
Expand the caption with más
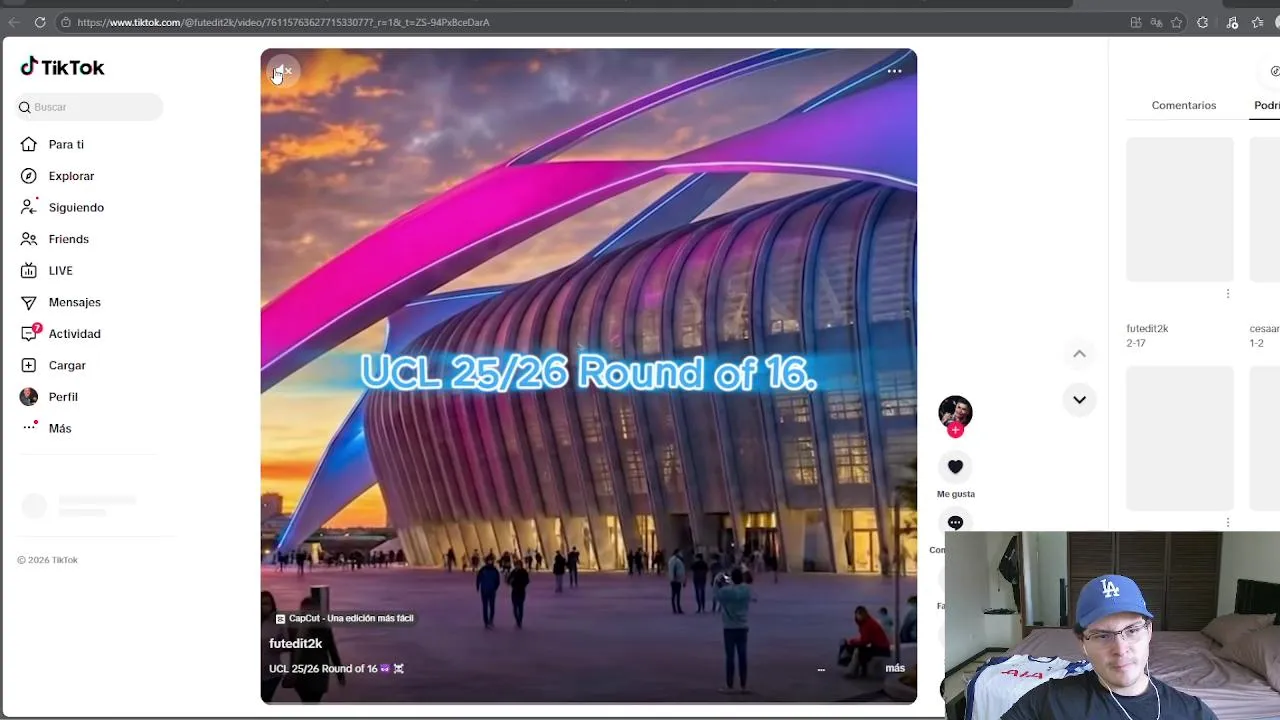tap(895, 669)
